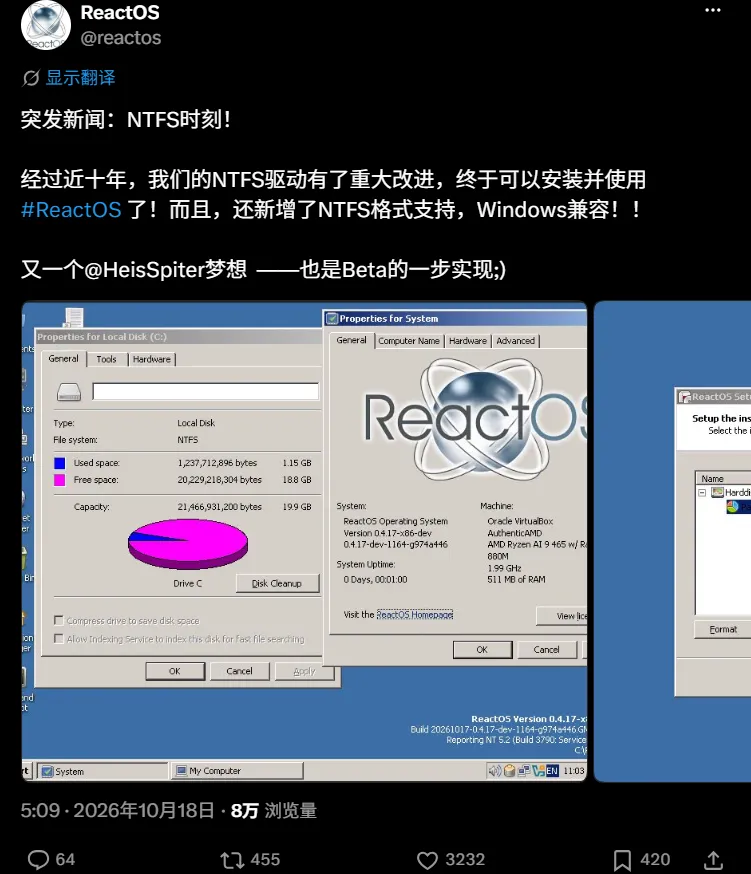Click the 8万 浏览量 view count
751x874 pixels.
click(x=274, y=810)
